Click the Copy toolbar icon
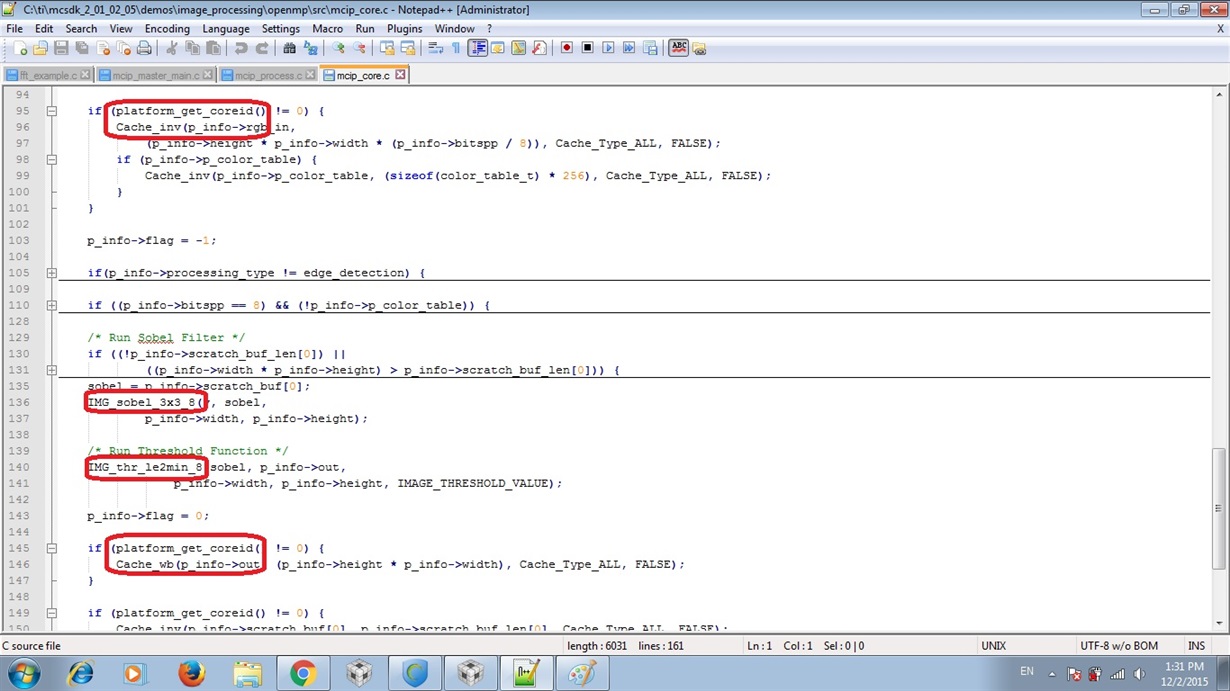The image size is (1230, 691). (x=192, y=48)
